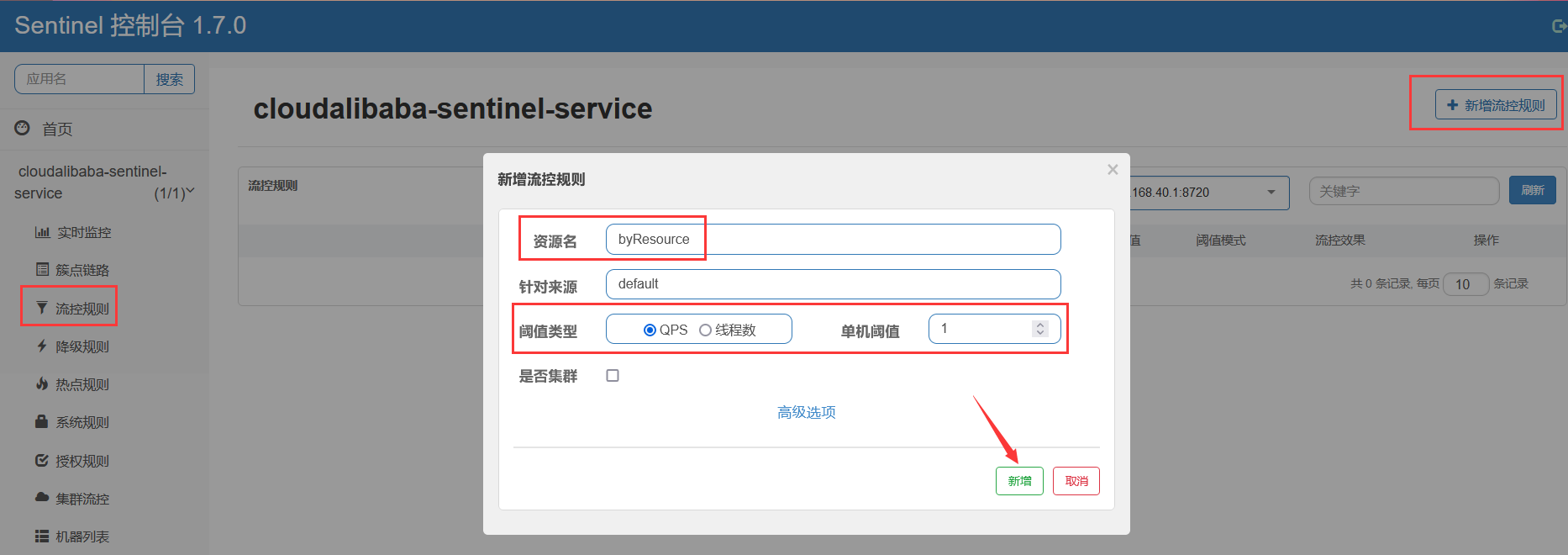1568x555 pixels.
Task: Click the 操作 column header
Action: [x=1486, y=240]
